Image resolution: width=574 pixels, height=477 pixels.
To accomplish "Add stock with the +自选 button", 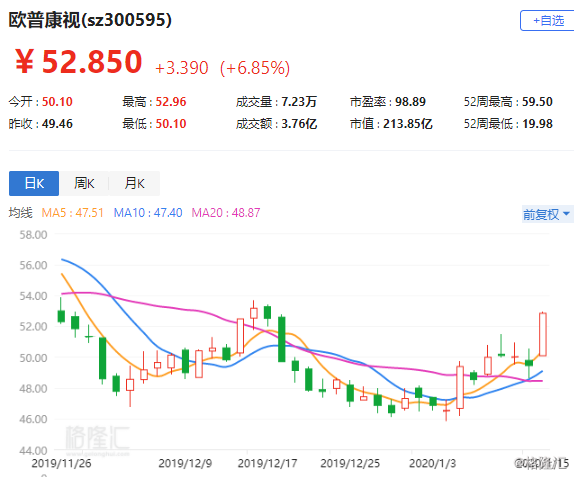I will [x=547, y=21].
